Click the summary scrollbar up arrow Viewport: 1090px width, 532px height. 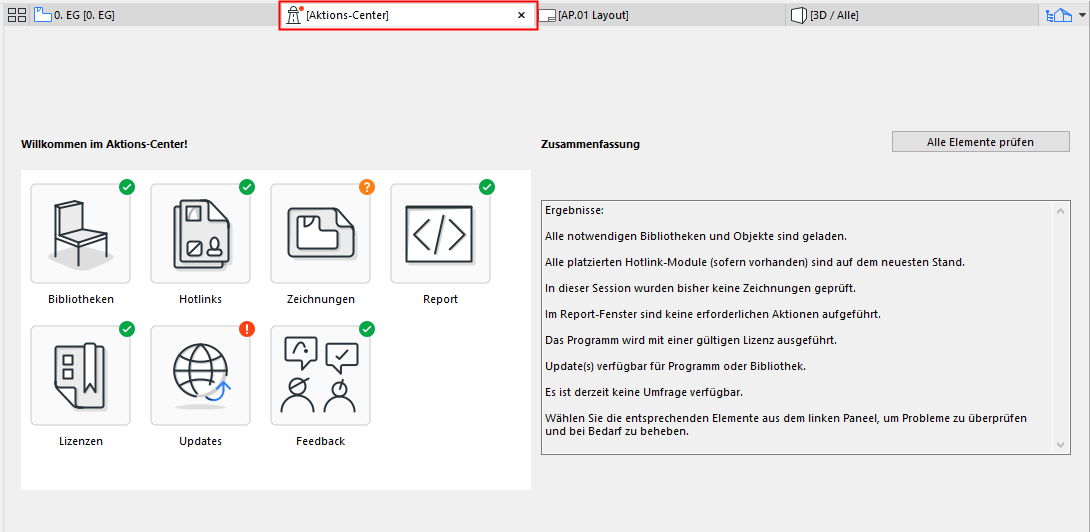(1059, 211)
